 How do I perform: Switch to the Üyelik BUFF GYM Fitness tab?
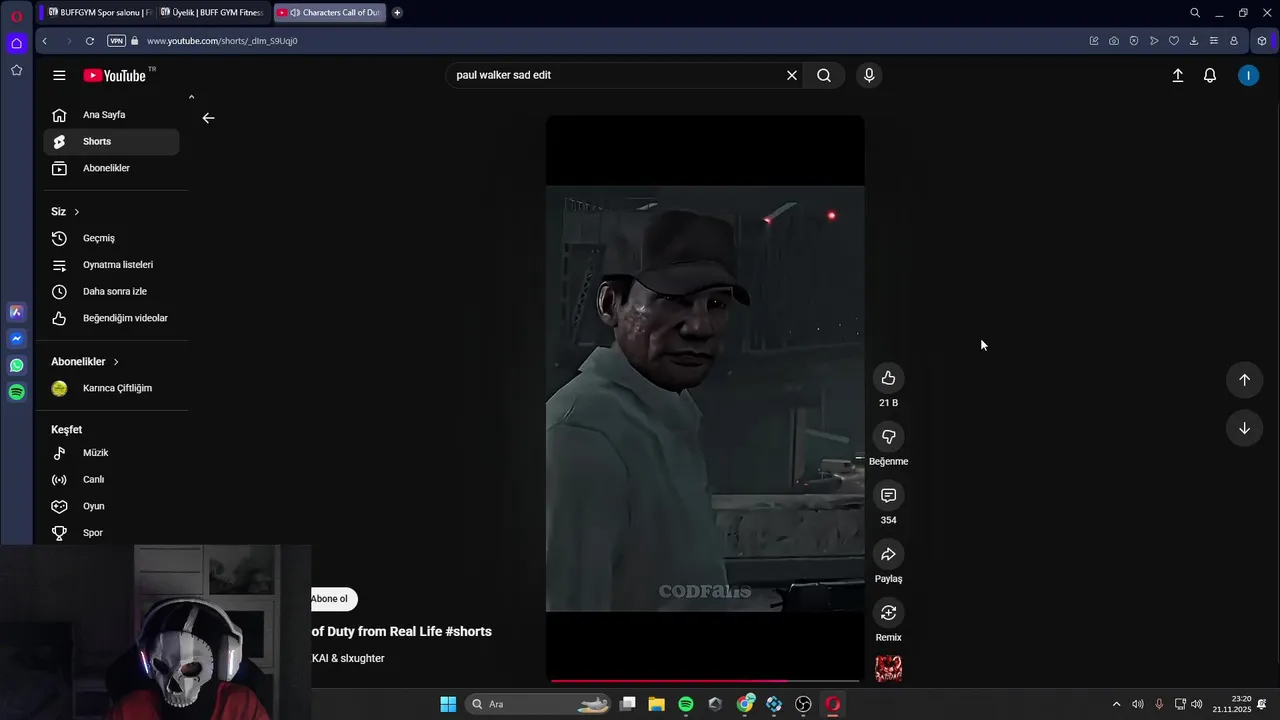[211, 13]
